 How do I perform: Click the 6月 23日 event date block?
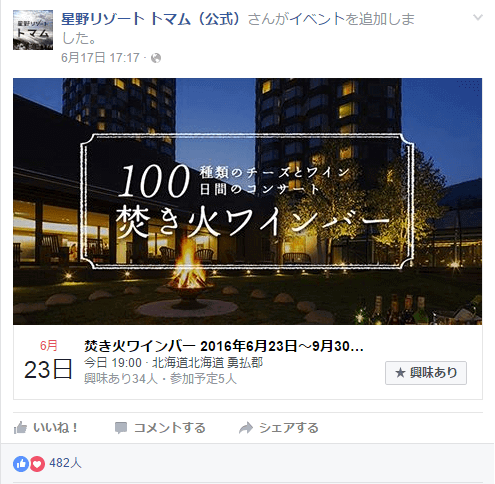(48, 360)
